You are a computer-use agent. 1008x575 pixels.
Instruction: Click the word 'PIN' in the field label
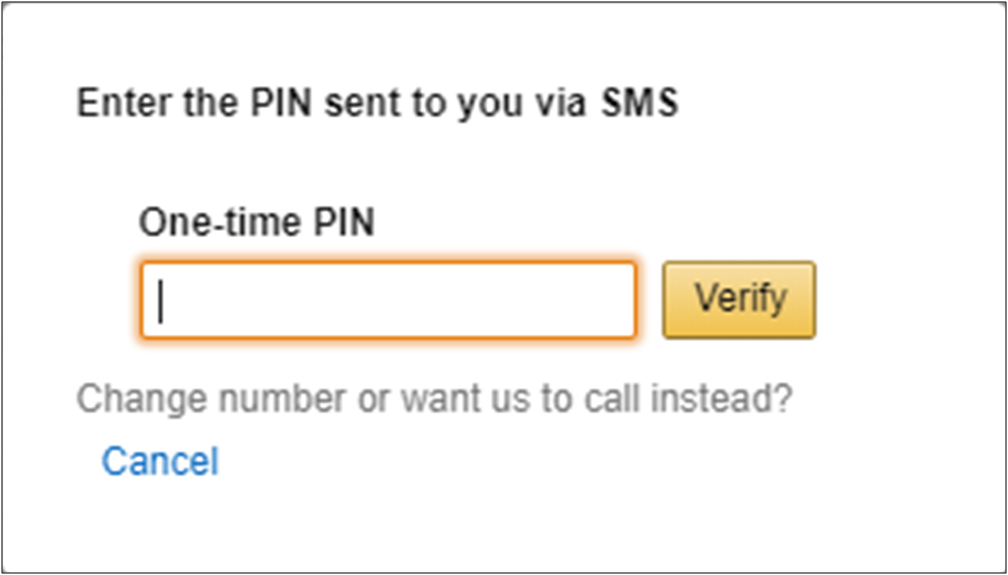(x=343, y=222)
